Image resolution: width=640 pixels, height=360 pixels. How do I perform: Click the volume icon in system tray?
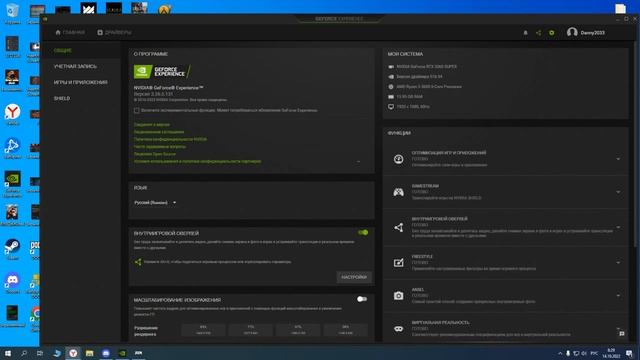pyautogui.click(x=584, y=353)
